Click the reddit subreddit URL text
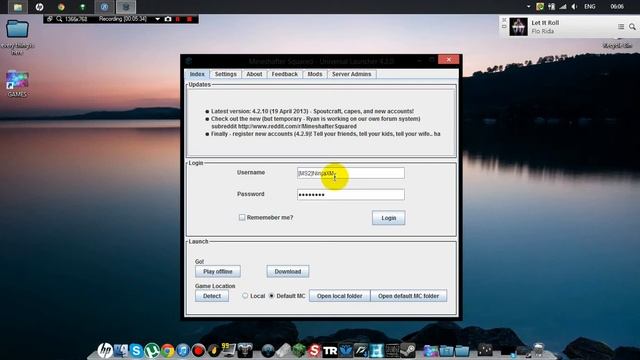 tap(297, 126)
